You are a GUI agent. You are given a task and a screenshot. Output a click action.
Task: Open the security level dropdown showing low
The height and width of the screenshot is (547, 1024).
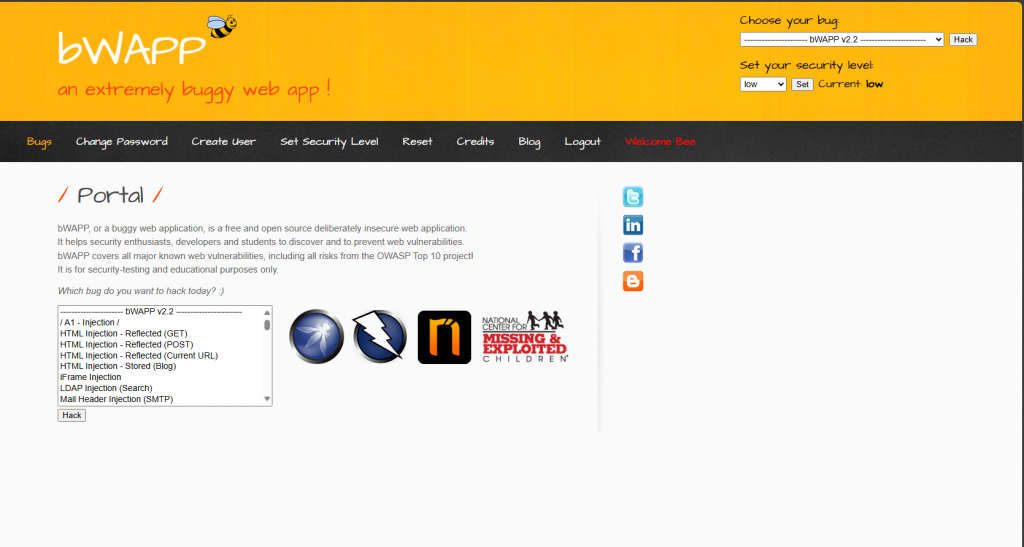pos(763,84)
